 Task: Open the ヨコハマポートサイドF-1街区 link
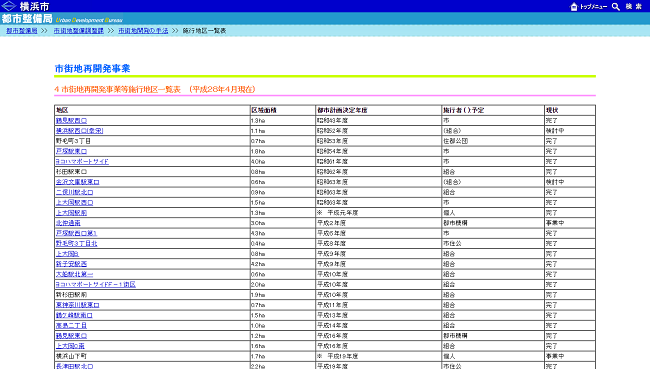tap(96, 284)
